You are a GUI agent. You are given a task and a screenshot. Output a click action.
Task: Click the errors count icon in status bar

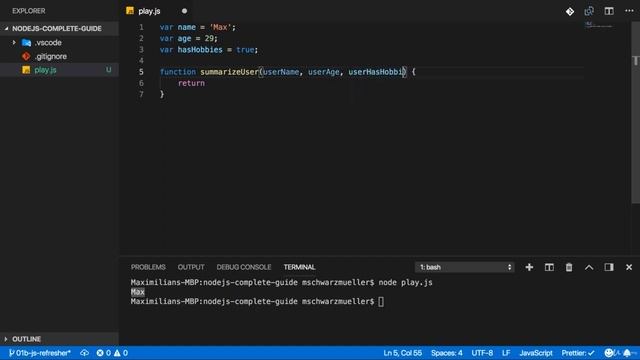(100, 353)
